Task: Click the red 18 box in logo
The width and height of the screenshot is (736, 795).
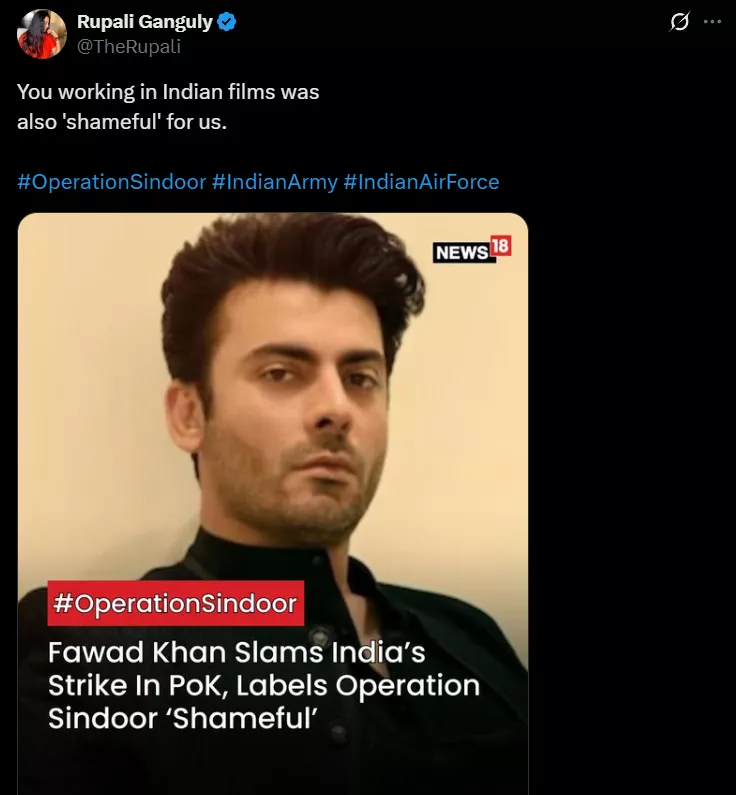Action: click(x=500, y=246)
